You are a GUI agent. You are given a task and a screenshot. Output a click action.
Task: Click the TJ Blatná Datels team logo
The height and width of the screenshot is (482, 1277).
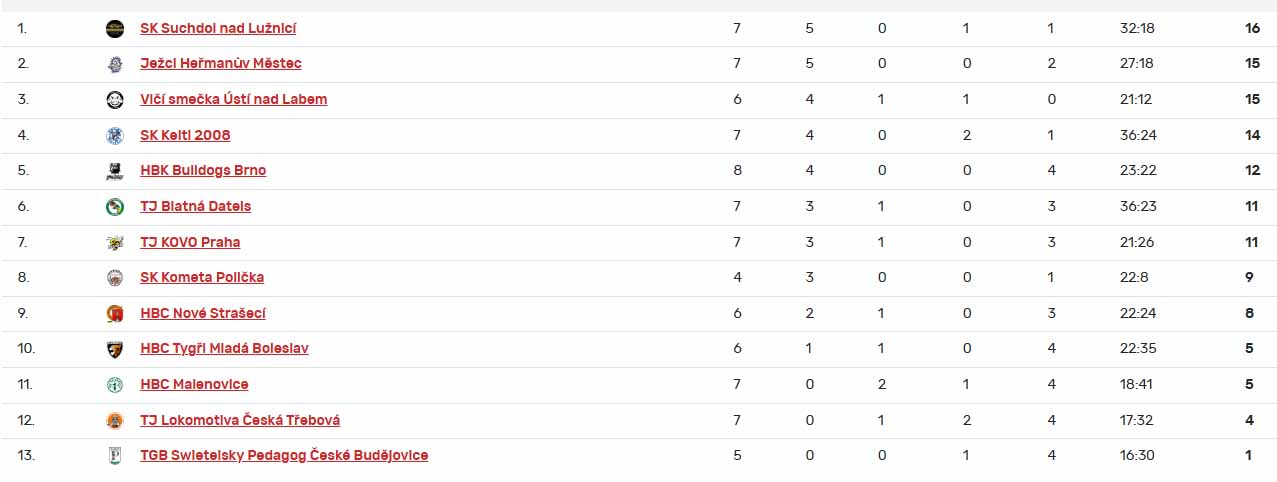coord(115,207)
